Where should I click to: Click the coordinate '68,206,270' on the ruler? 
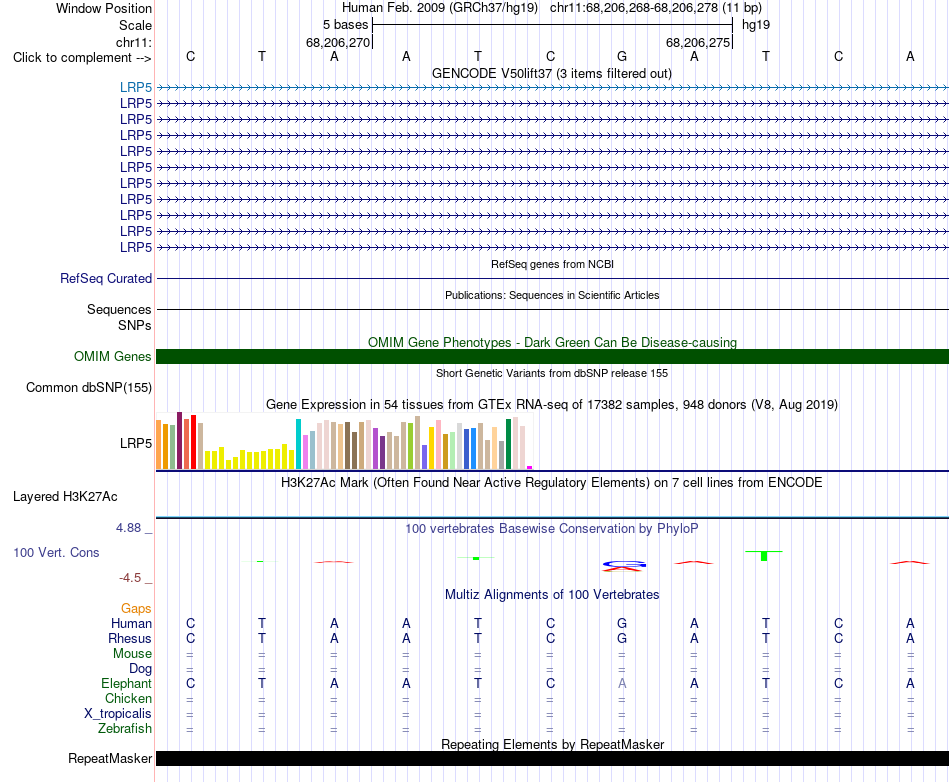coord(337,42)
